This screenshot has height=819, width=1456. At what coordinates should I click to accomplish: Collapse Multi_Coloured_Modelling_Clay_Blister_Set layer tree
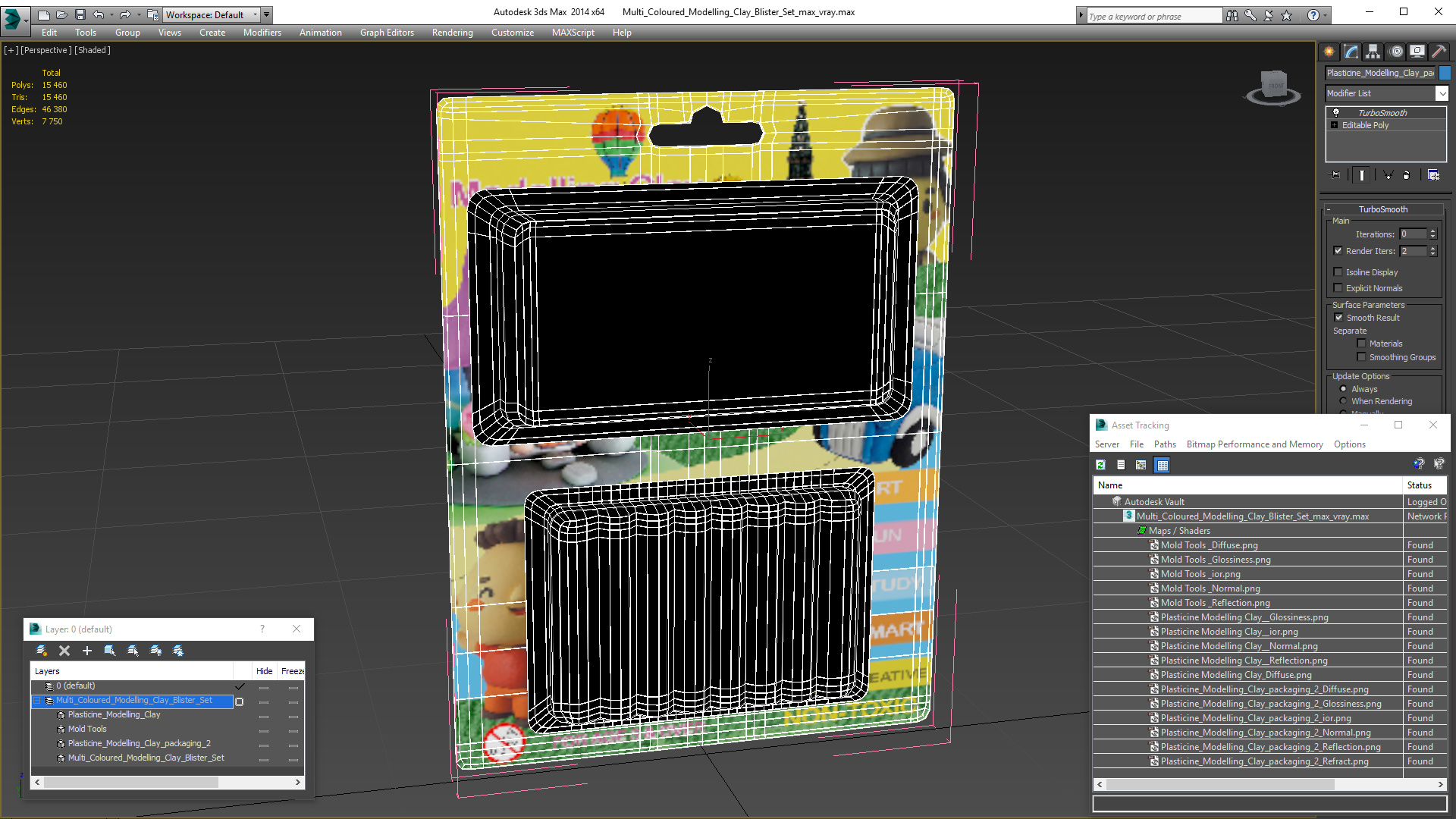(x=36, y=701)
